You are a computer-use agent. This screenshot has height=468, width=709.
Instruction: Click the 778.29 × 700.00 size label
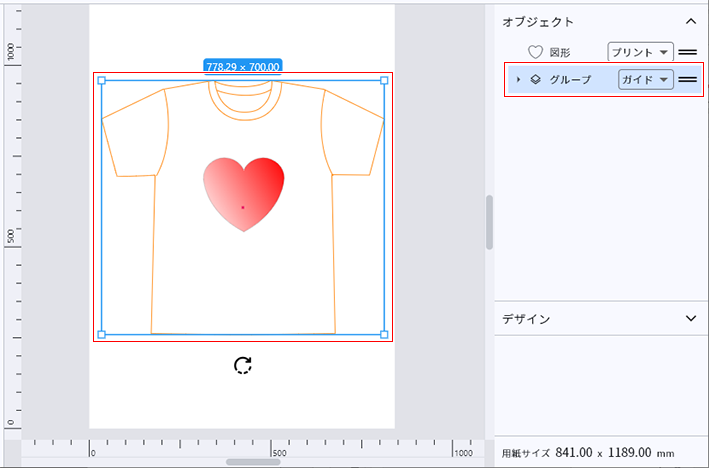(242, 66)
